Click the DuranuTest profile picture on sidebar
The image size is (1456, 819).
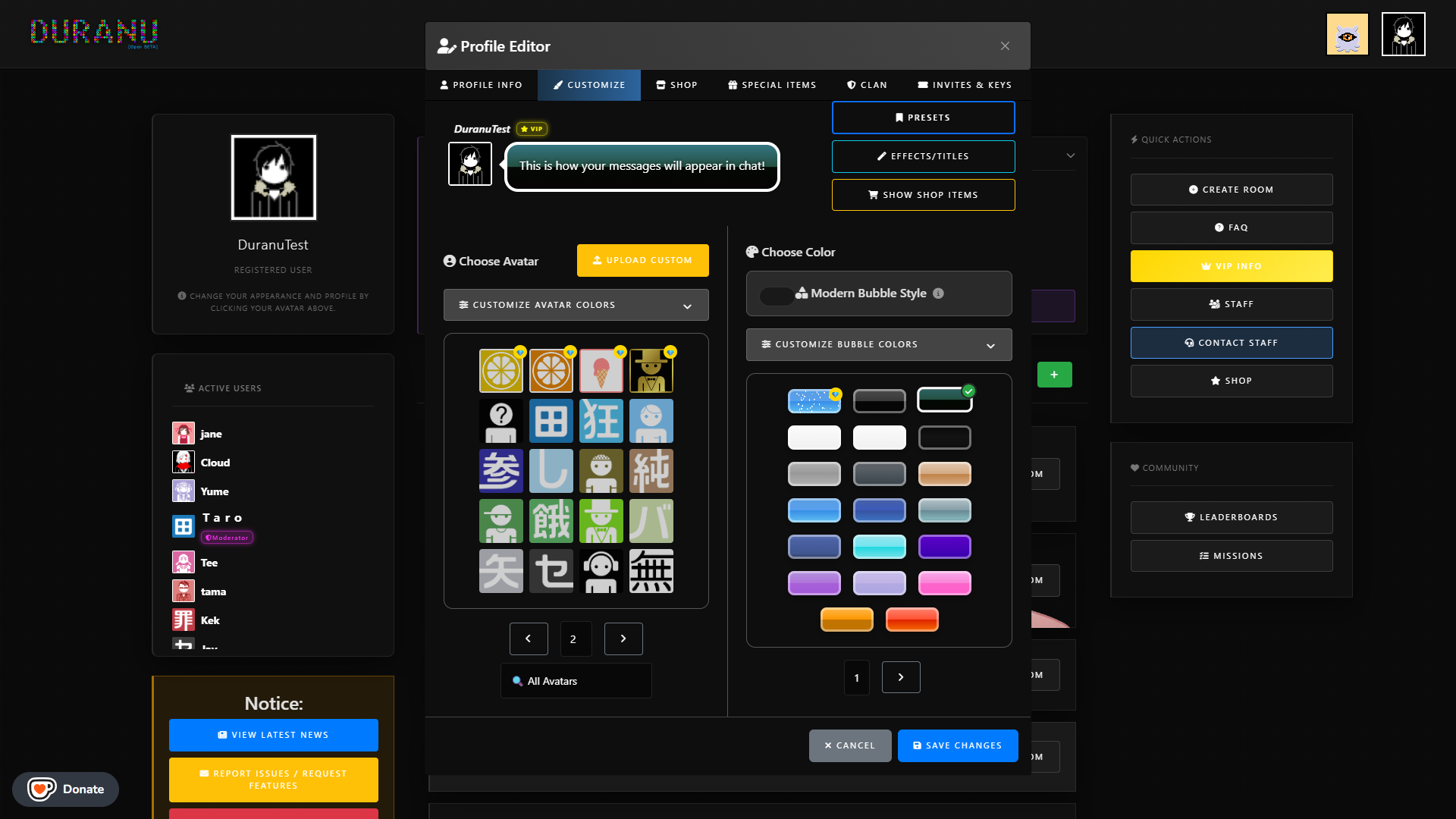click(273, 177)
